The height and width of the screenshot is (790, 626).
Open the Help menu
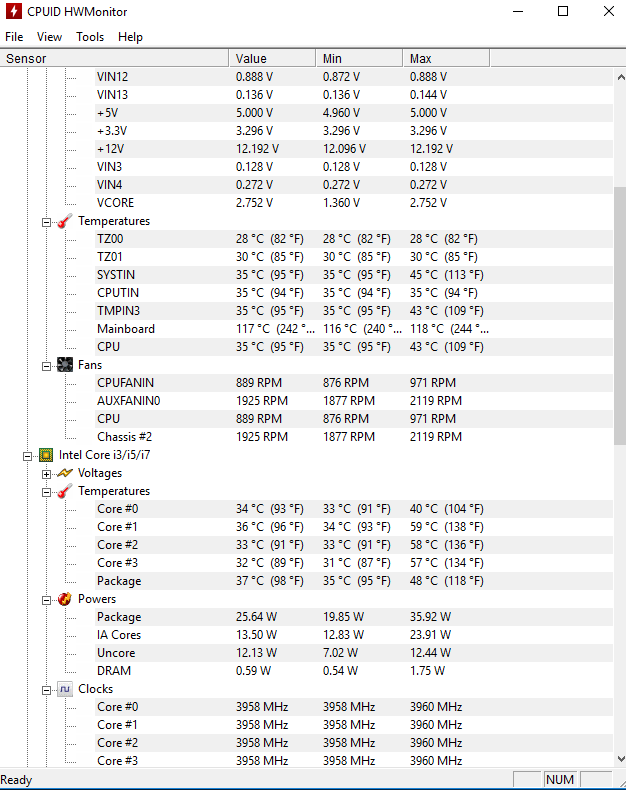130,37
